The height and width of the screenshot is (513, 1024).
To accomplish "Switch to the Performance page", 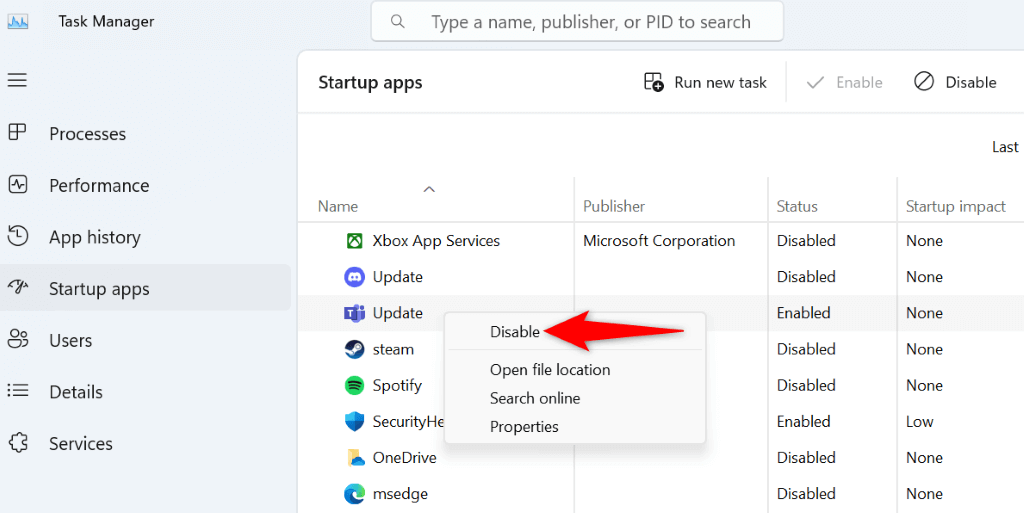I will tap(98, 186).
